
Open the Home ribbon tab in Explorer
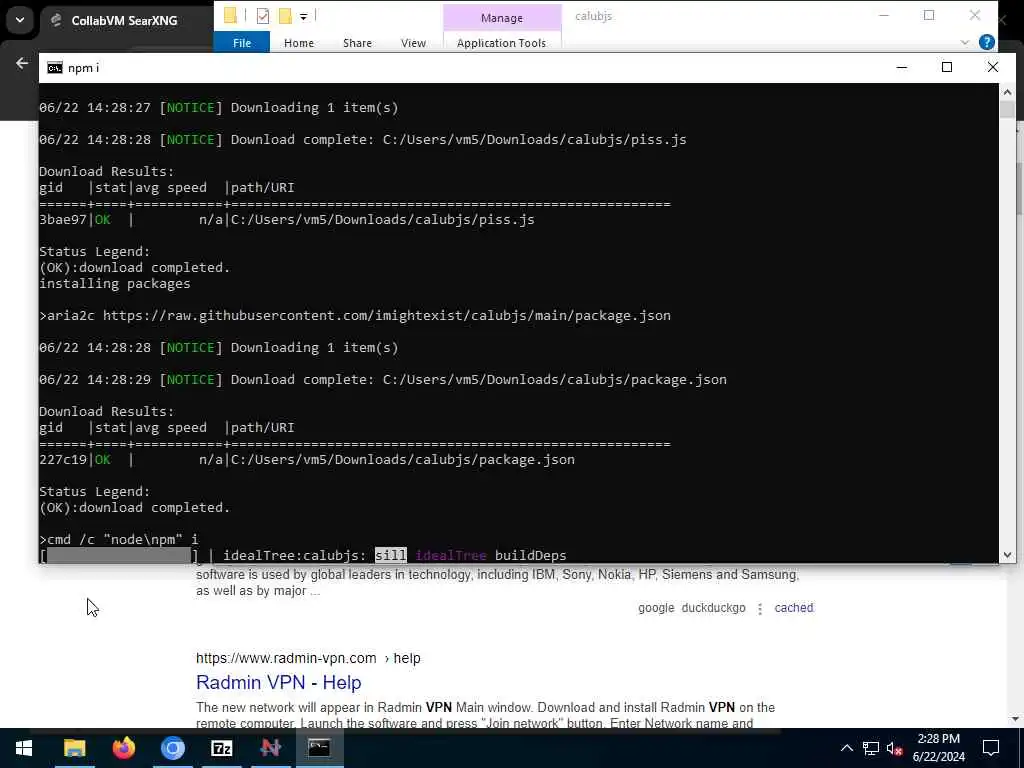tap(298, 42)
